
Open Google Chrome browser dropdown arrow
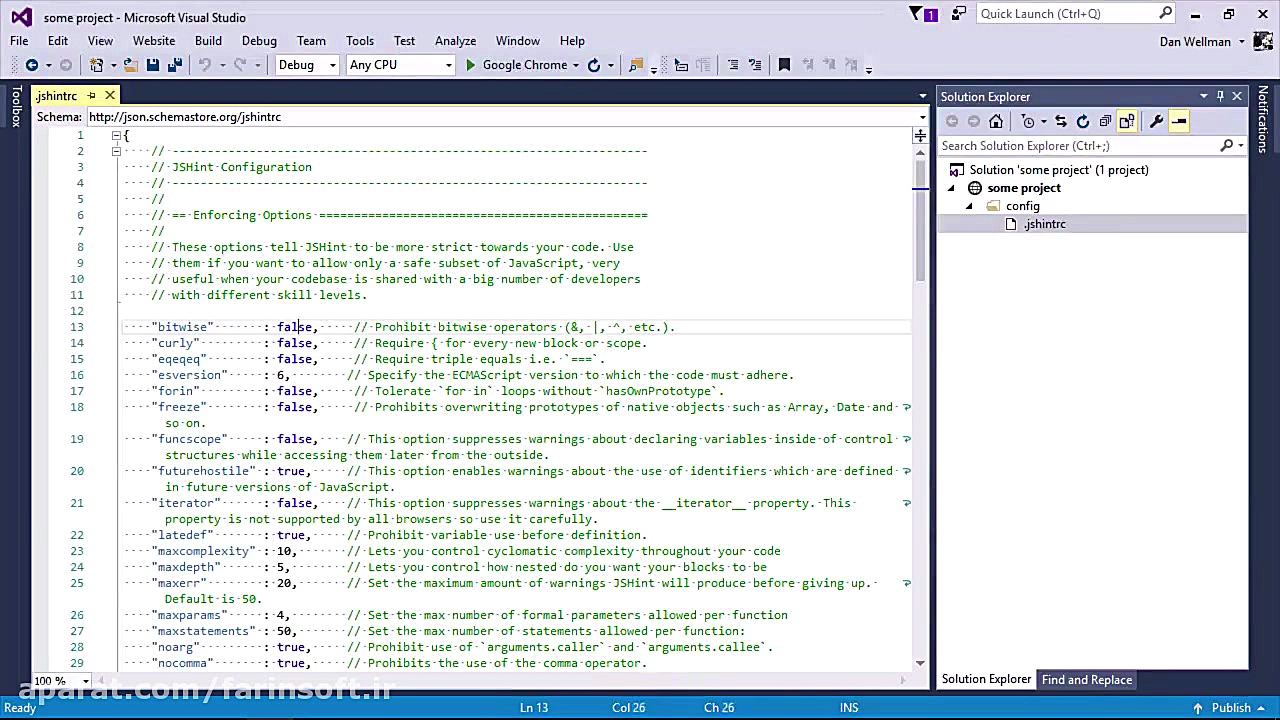tap(576, 65)
